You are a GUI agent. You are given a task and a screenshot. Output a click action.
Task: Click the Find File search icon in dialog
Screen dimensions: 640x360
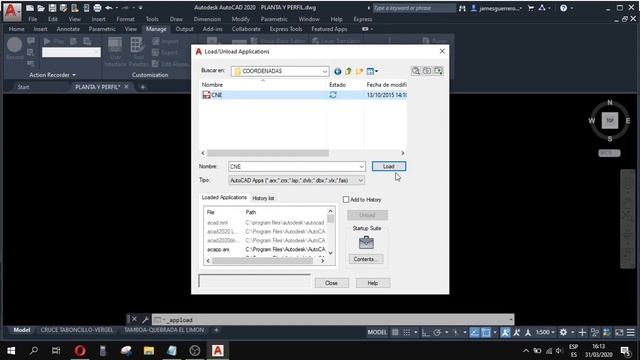[416, 71]
